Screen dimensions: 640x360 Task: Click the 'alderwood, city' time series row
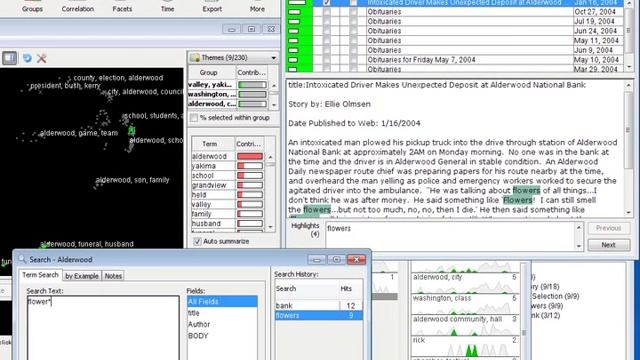[x=465, y=283]
